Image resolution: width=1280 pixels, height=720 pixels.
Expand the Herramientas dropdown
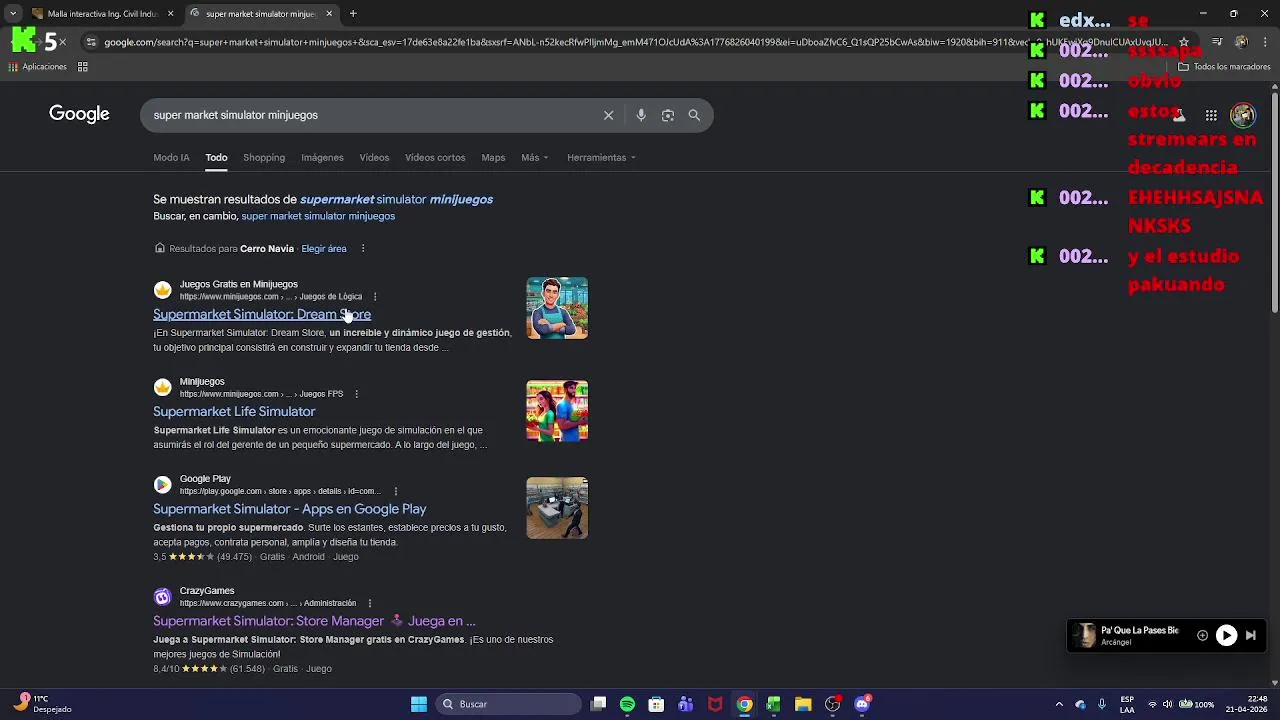click(601, 157)
